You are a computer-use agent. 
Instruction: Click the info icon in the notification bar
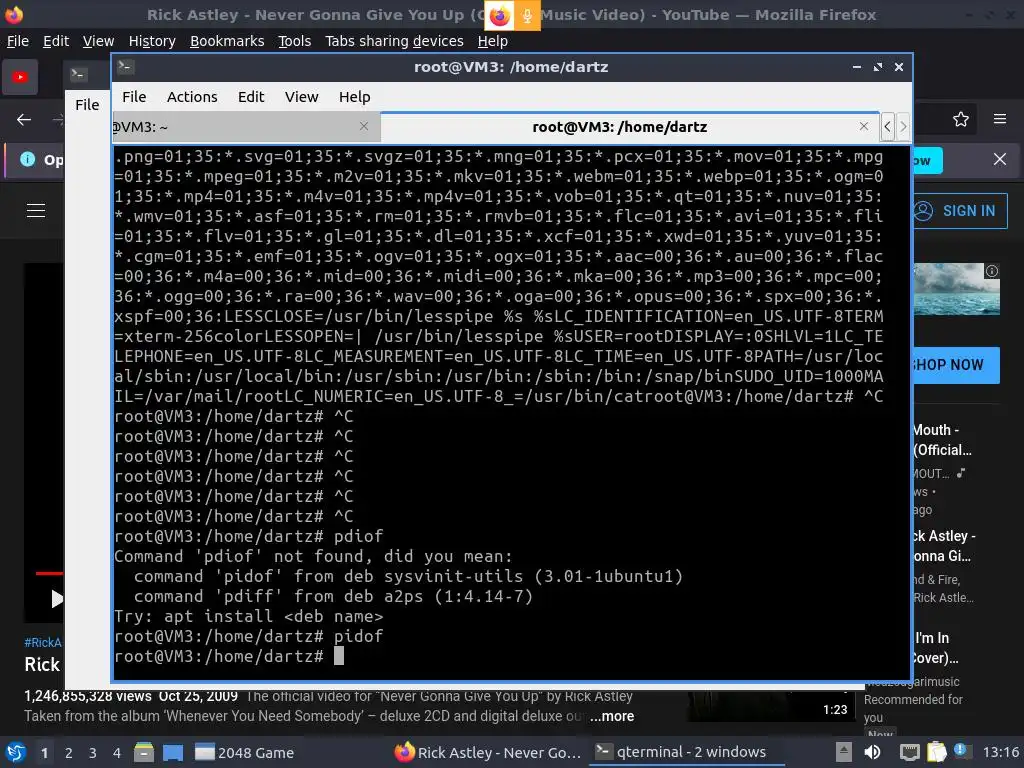[27, 159]
